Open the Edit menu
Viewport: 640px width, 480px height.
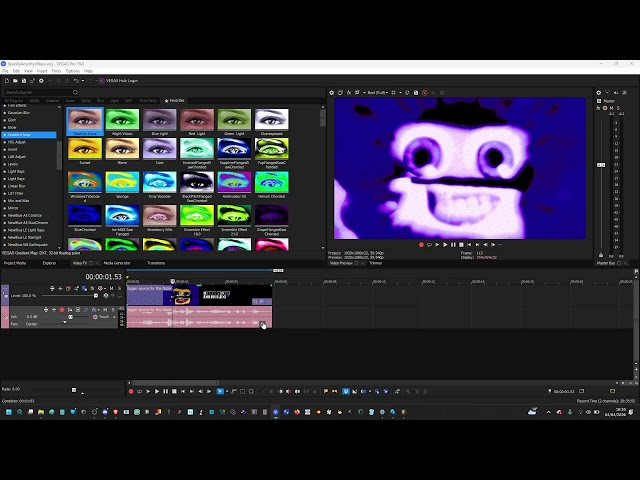[16, 71]
